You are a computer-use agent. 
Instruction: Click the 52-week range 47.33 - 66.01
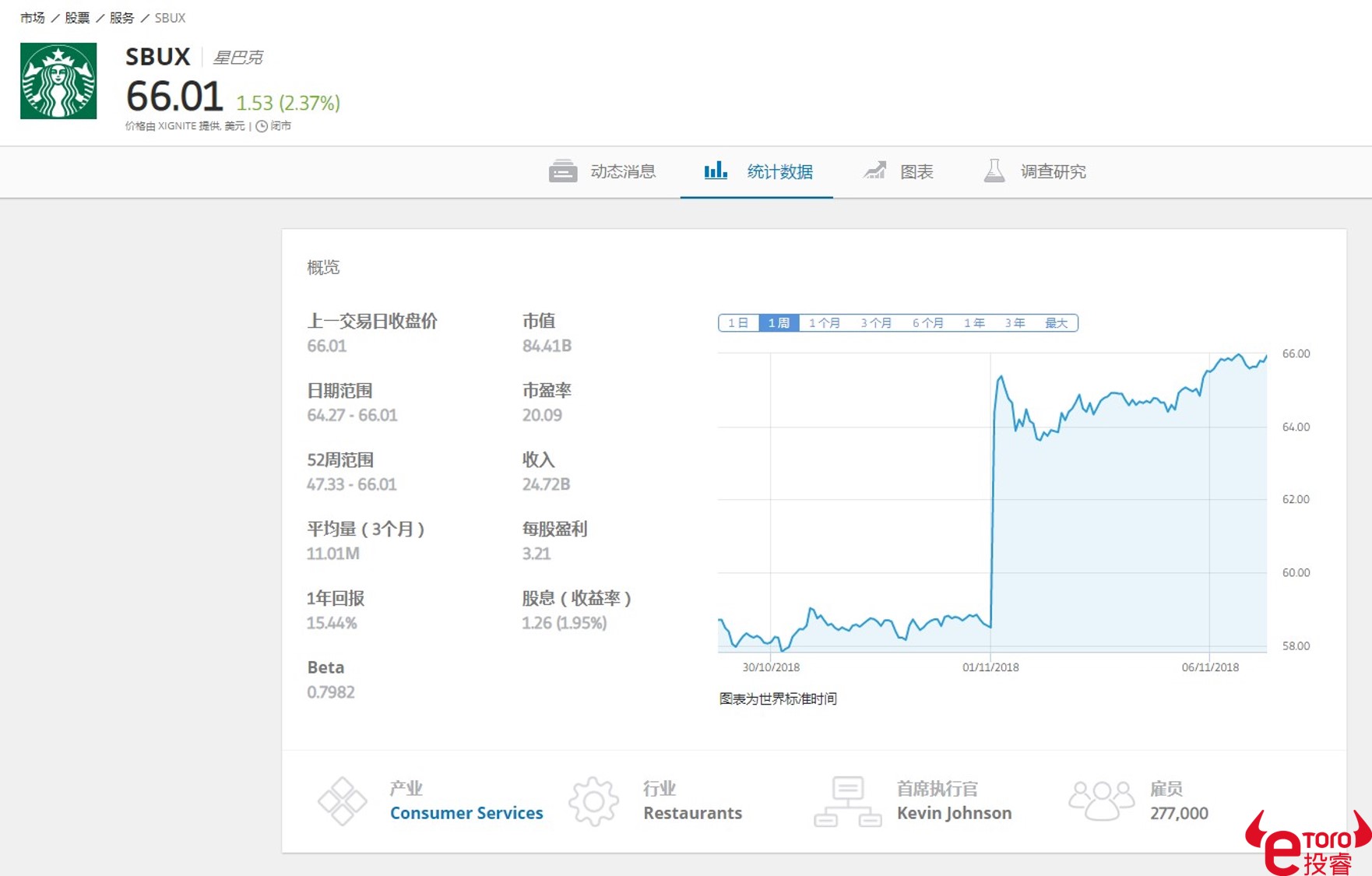(352, 484)
